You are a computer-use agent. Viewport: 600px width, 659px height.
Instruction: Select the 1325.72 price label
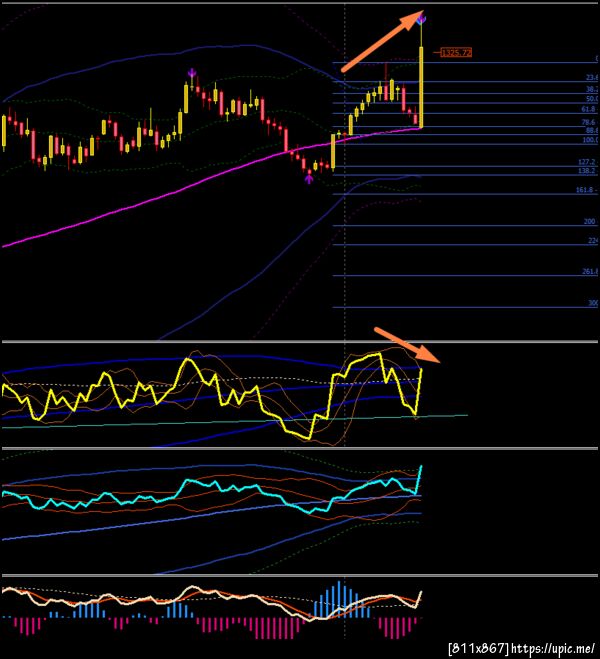[456, 53]
